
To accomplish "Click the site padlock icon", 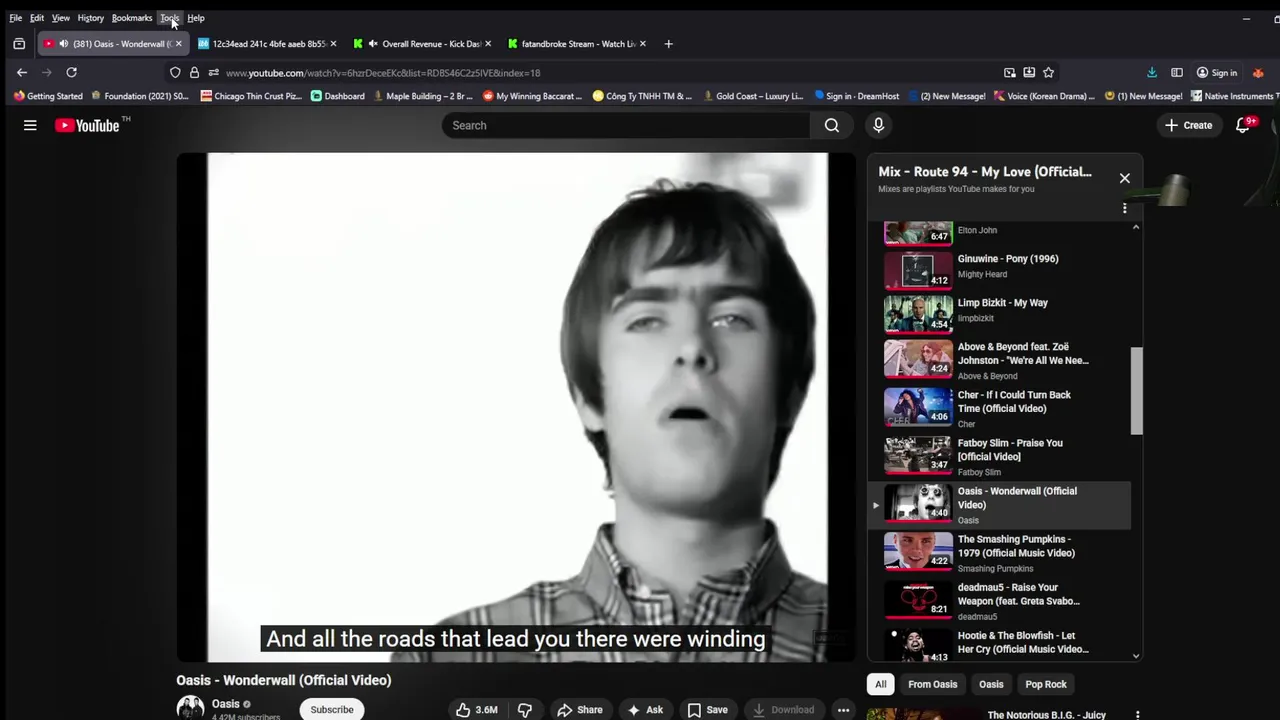I will click(x=194, y=72).
